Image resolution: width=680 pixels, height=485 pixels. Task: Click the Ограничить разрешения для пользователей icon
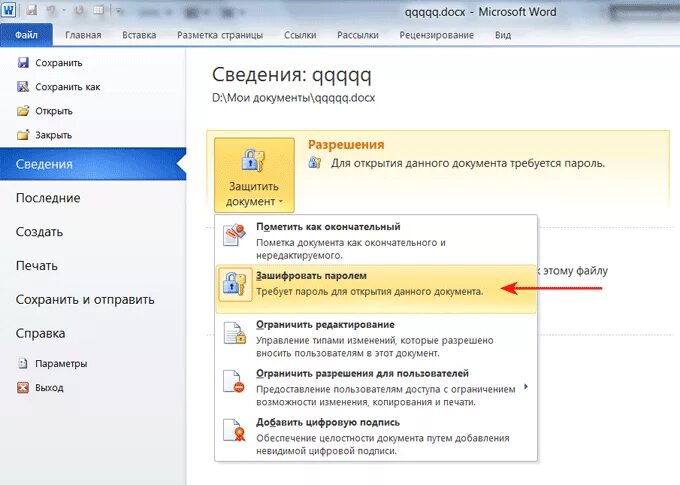234,381
